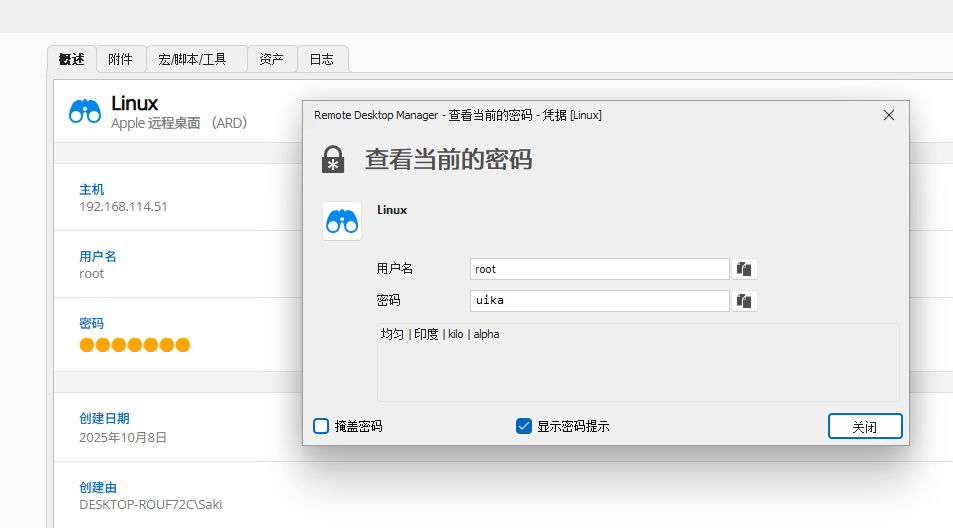Click the orange masked password dots

point(135,345)
